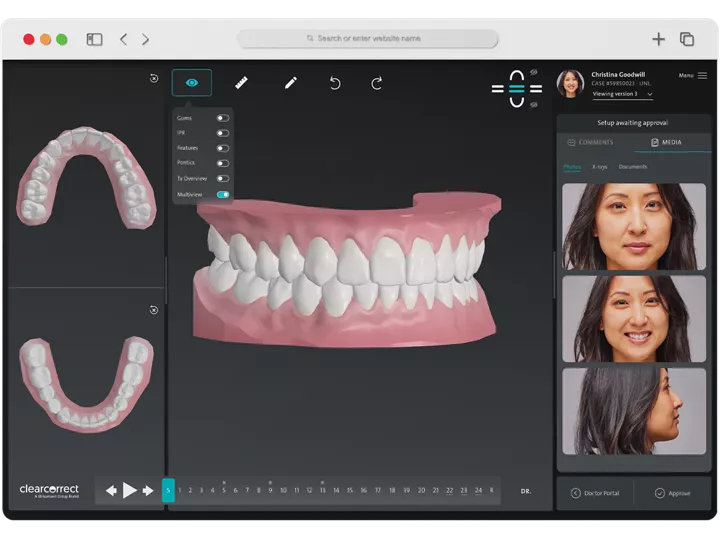
Task: Go to Doctor Portal
Action: (595, 493)
